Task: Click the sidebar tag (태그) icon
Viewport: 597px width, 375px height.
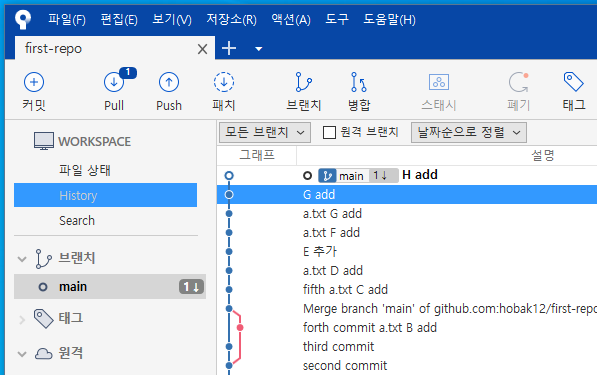Action: 44,318
